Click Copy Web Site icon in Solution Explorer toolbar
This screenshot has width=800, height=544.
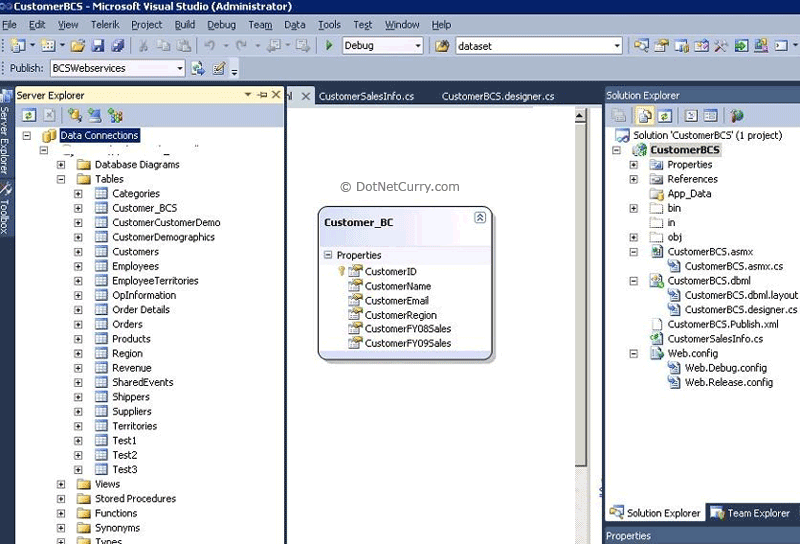[x=736, y=116]
